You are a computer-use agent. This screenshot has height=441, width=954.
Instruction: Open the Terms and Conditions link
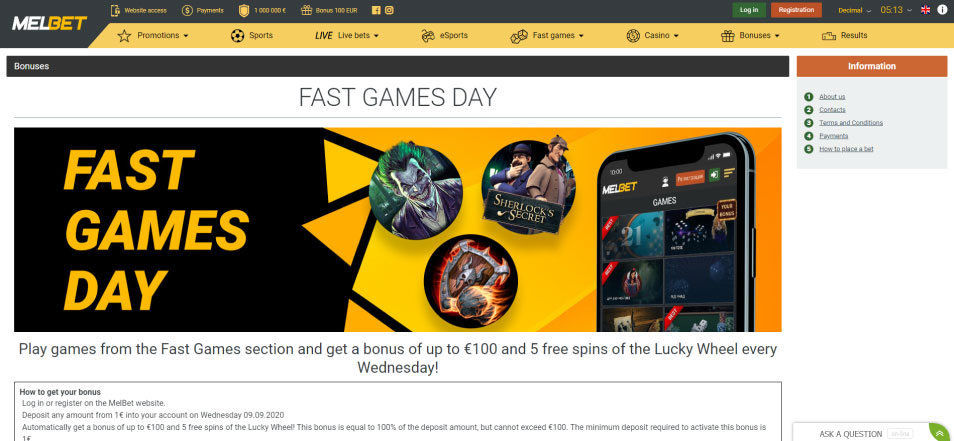coord(851,123)
